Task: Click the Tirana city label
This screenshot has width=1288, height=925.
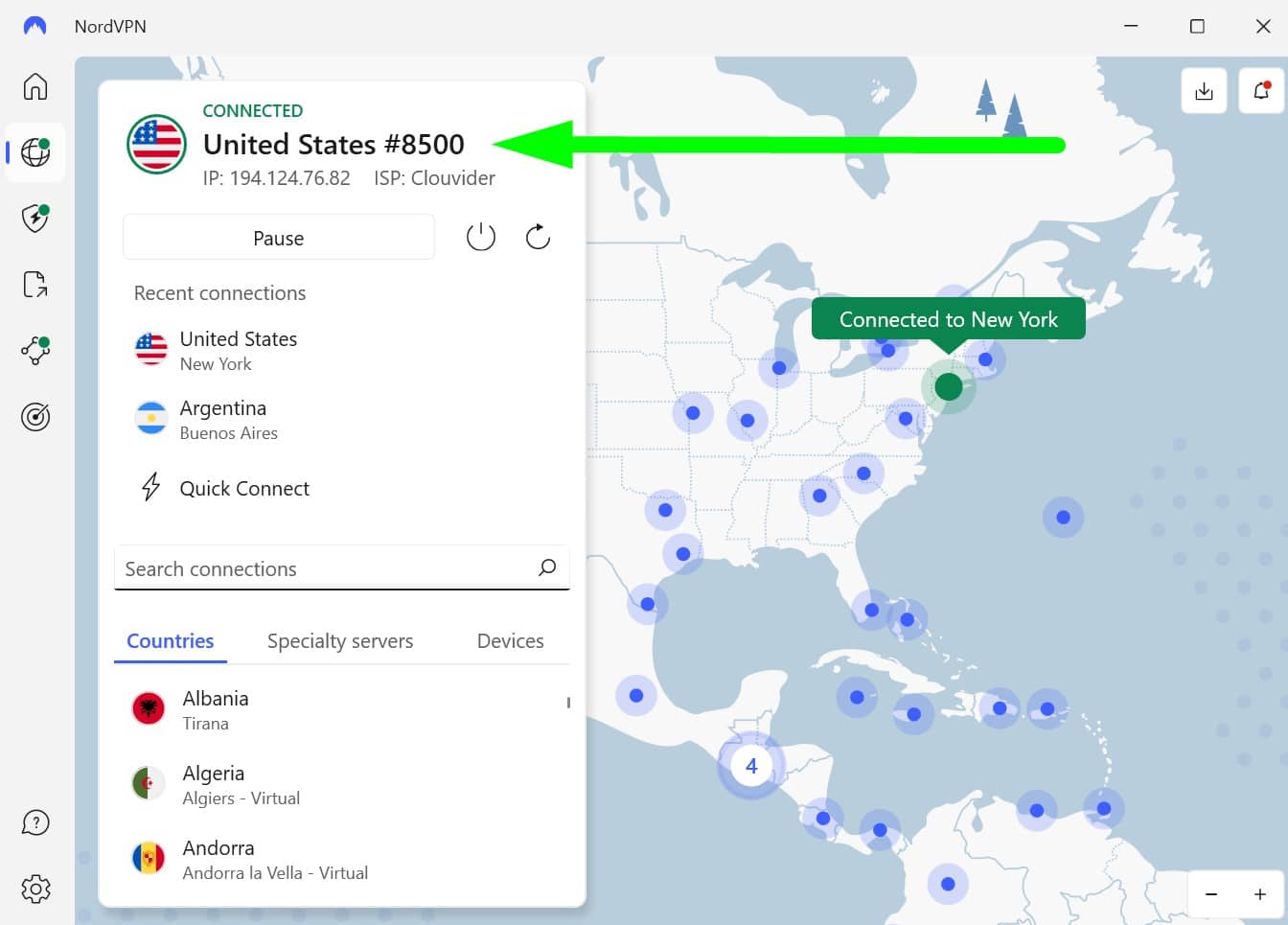Action: click(x=206, y=724)
